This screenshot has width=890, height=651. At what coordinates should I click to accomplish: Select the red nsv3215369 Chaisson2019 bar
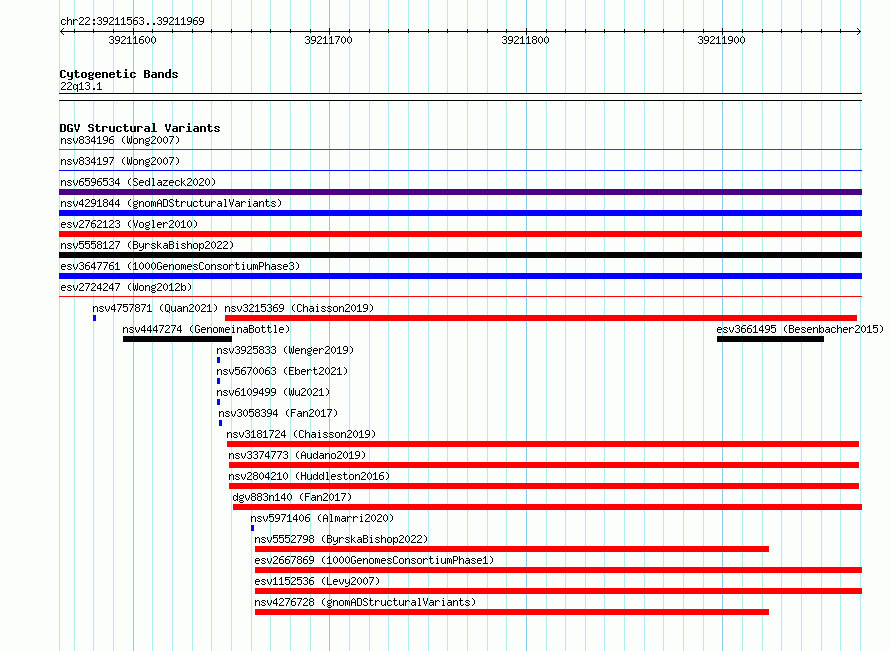tap(541, 318)
